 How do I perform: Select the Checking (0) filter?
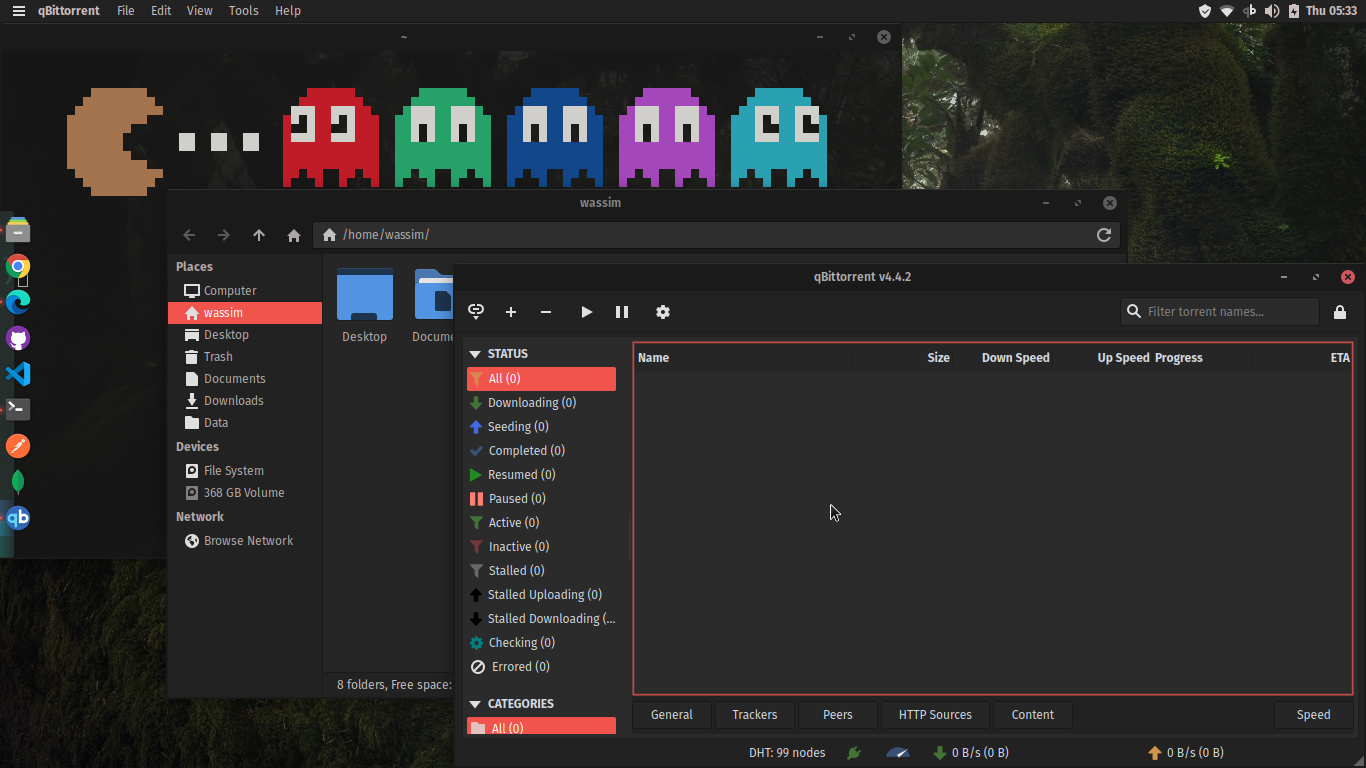click(541, 643)
